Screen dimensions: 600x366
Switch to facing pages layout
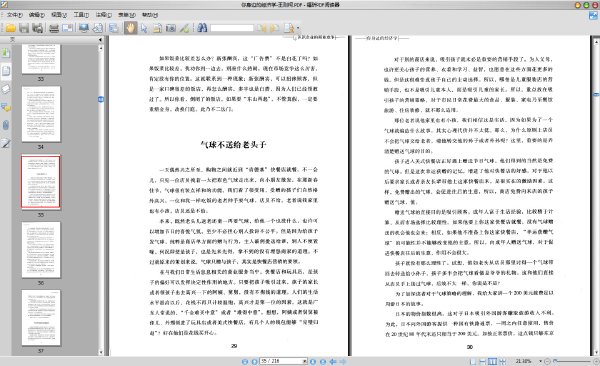pyautogui.click(x=493, y=361)
